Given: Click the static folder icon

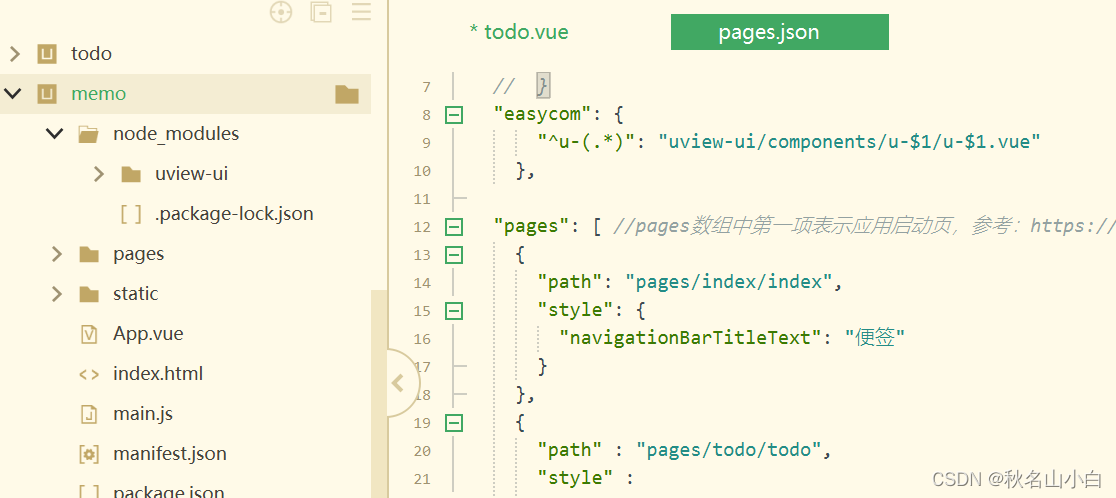Looking at the screenshot, I should (x=88, y=294).
